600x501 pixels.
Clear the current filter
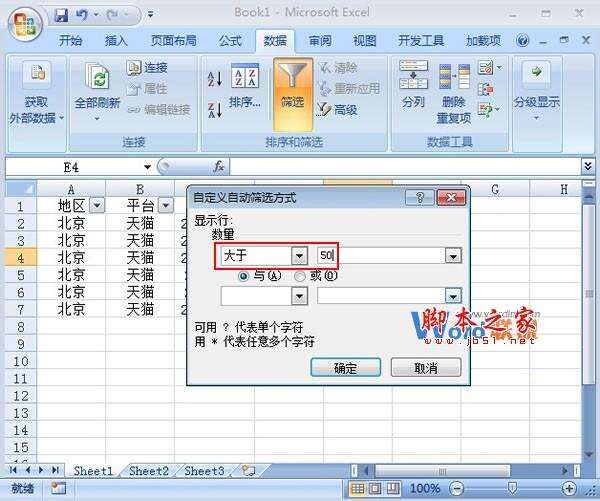[338, 68]
